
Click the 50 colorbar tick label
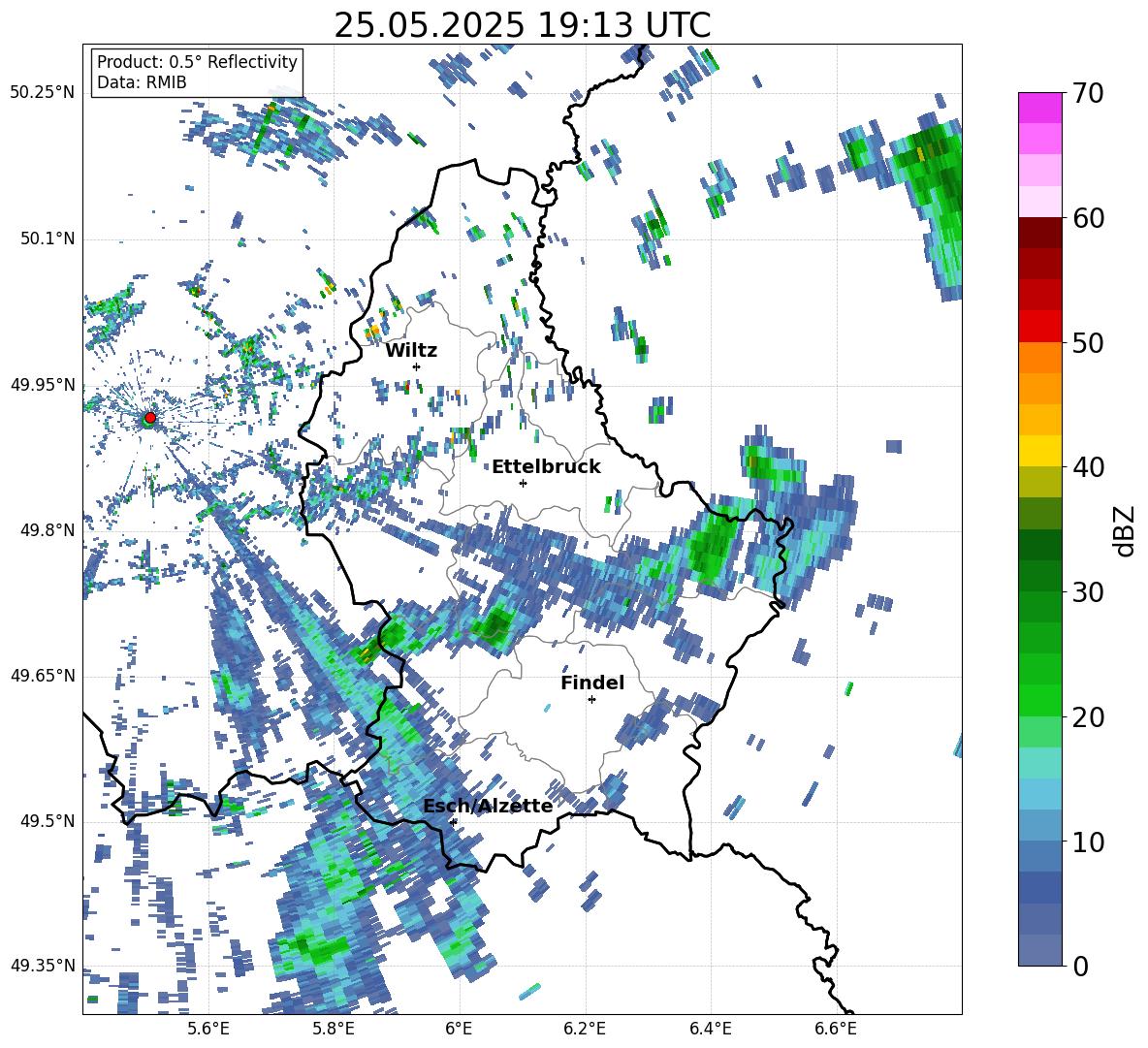pos(1087,342)
